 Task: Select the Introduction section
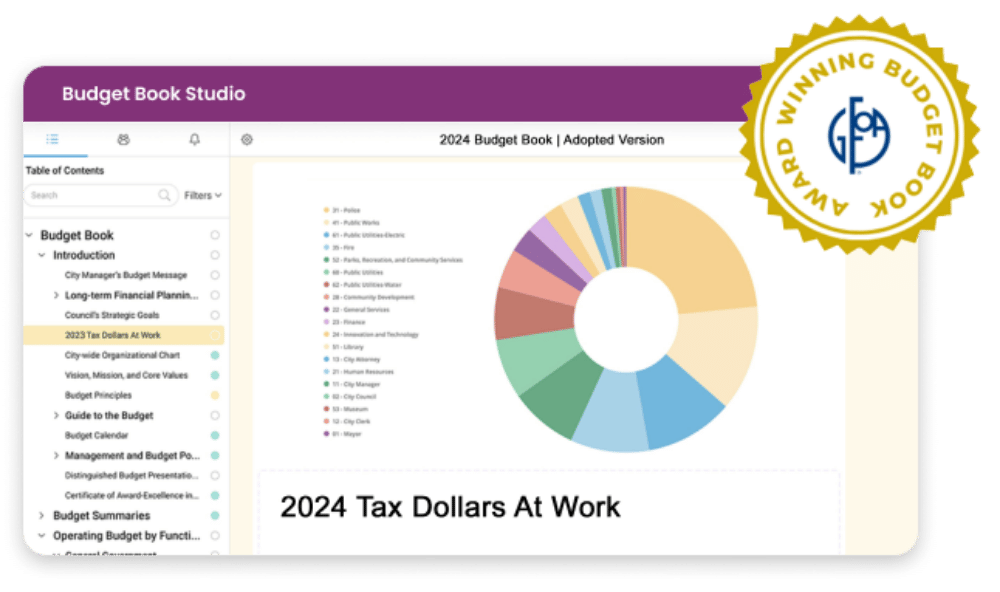click(84, 255)
